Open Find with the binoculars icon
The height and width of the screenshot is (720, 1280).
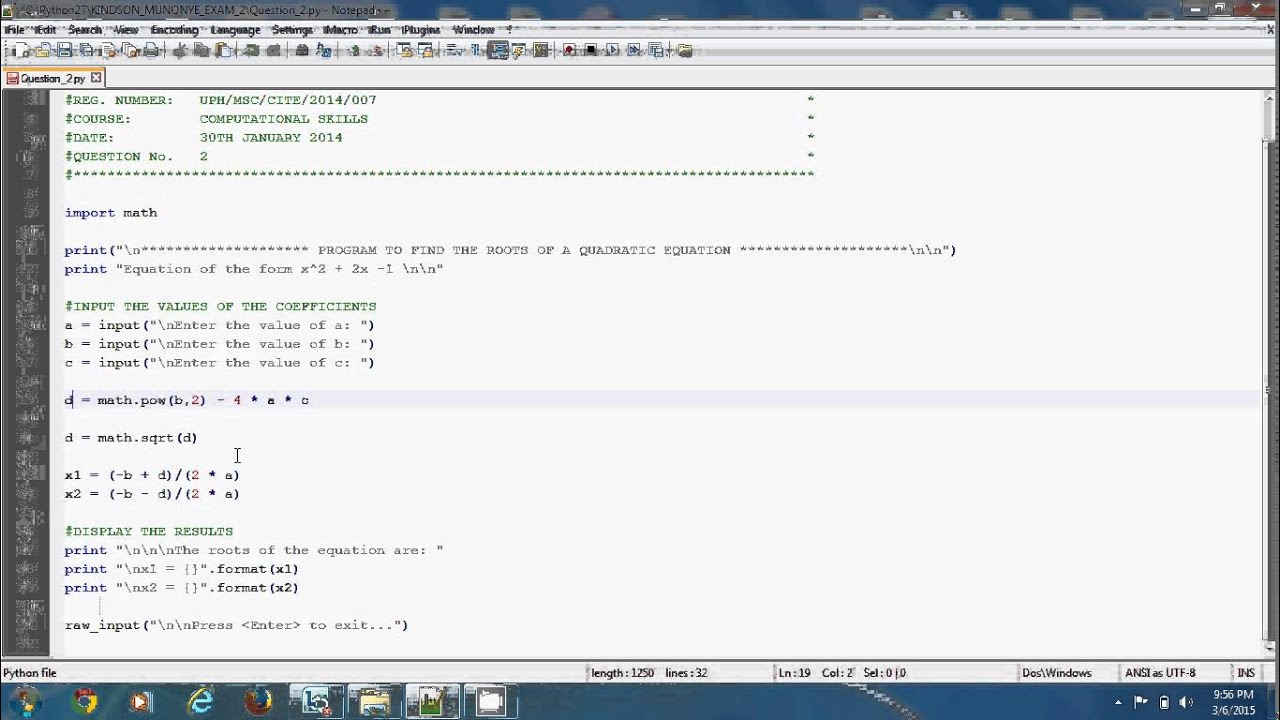pos(301,50)
